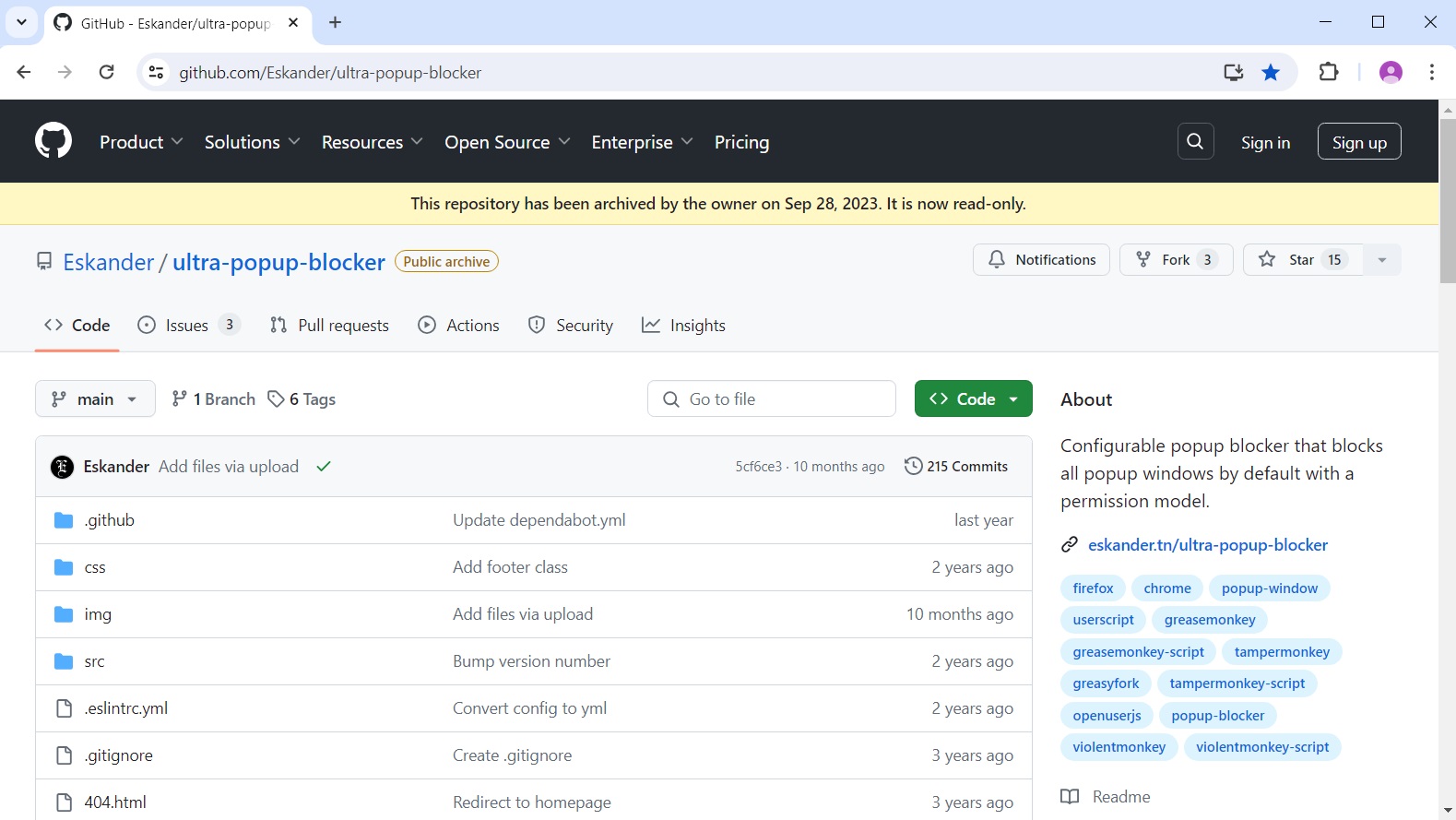Open the main branch selector
Viewport: 1456px width, 820px height.
click(x=95, y=398)
